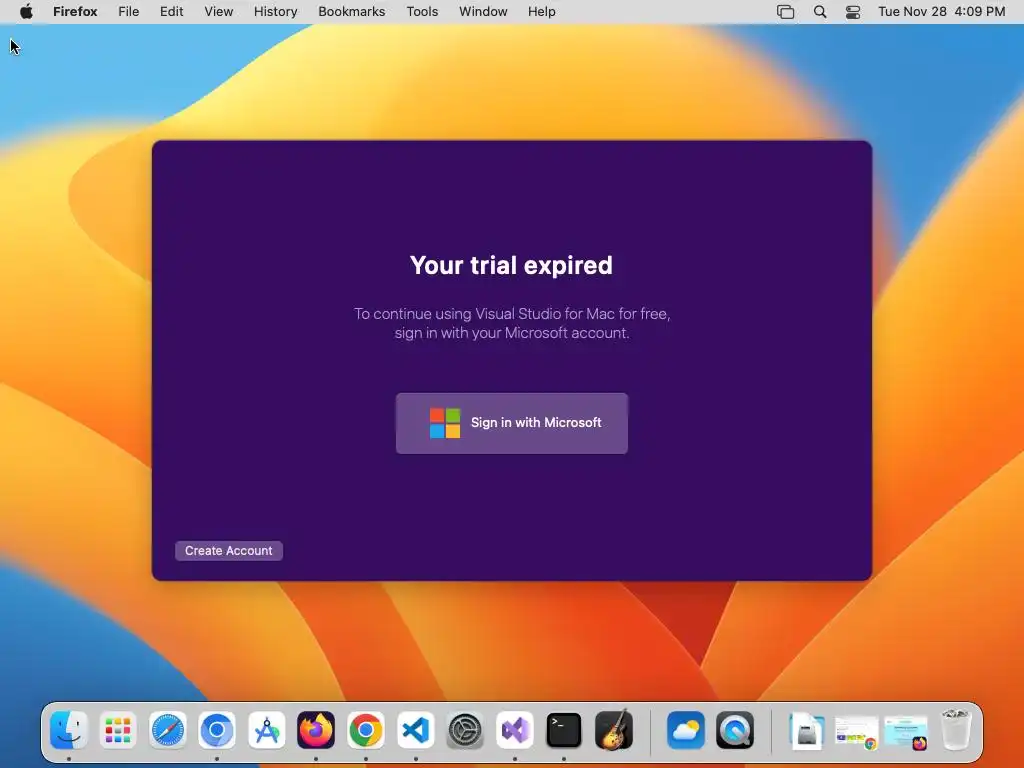Open Launchpad from the Dock
Viewport: 1024px width, 768px height.
click(118, 729)
